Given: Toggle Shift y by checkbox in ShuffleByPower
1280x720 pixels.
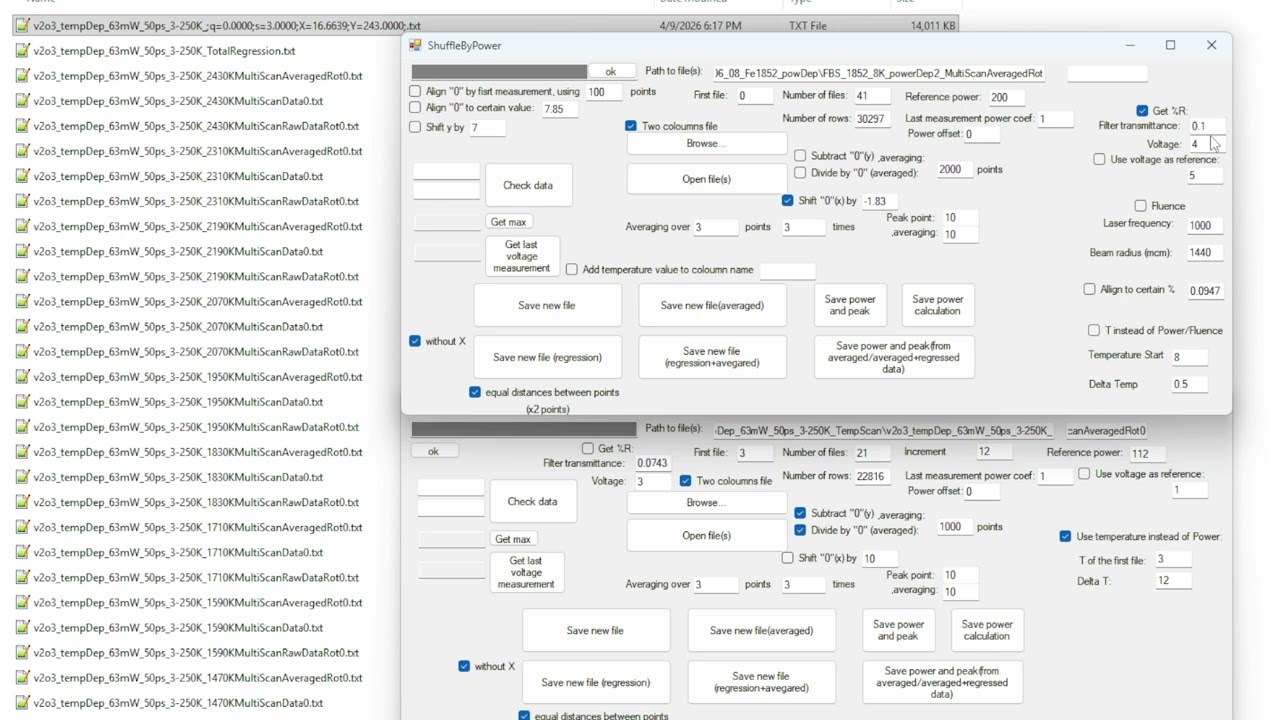Looking at the screenshot, I should 415,127.
